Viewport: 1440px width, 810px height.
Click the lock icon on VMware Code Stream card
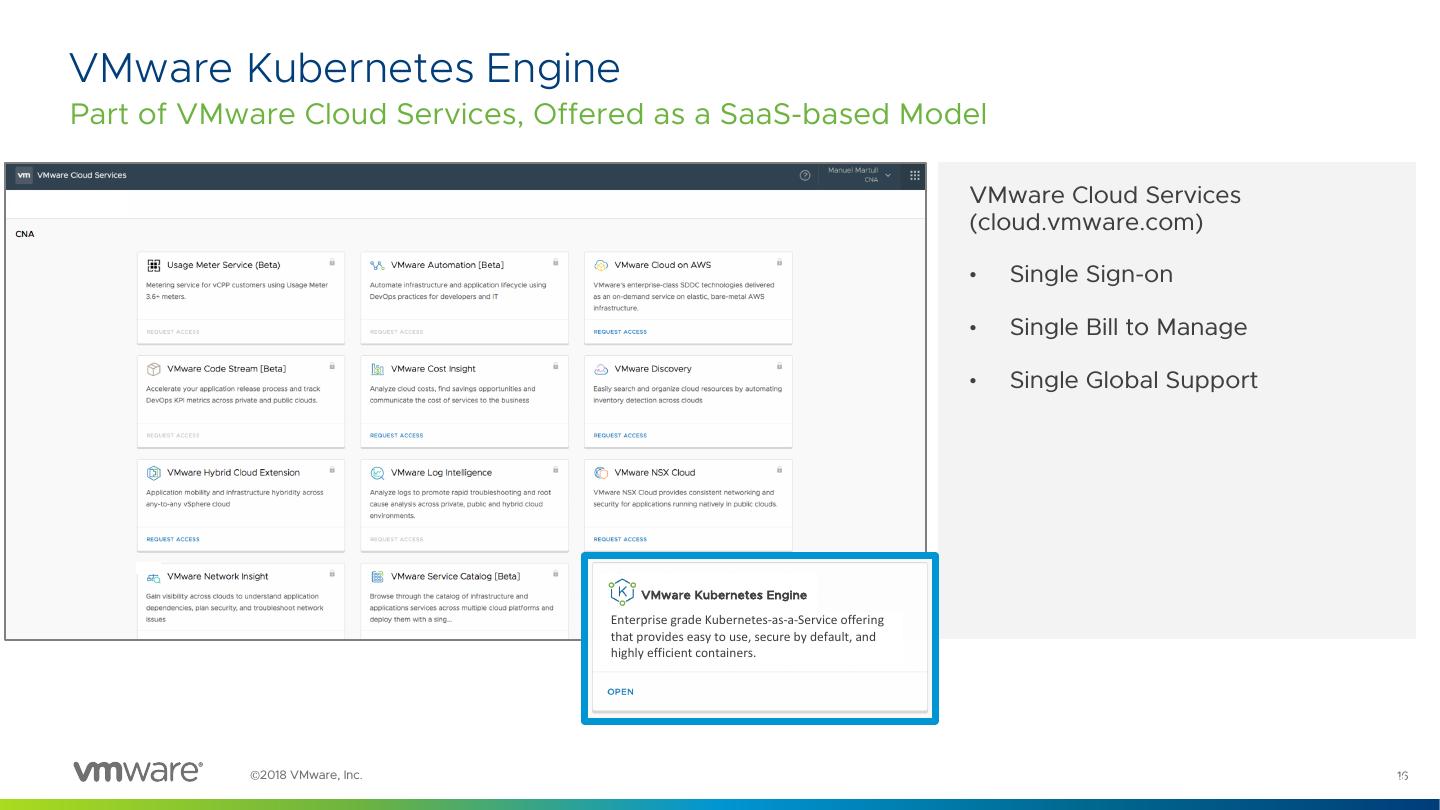click(x=332, y=366)
